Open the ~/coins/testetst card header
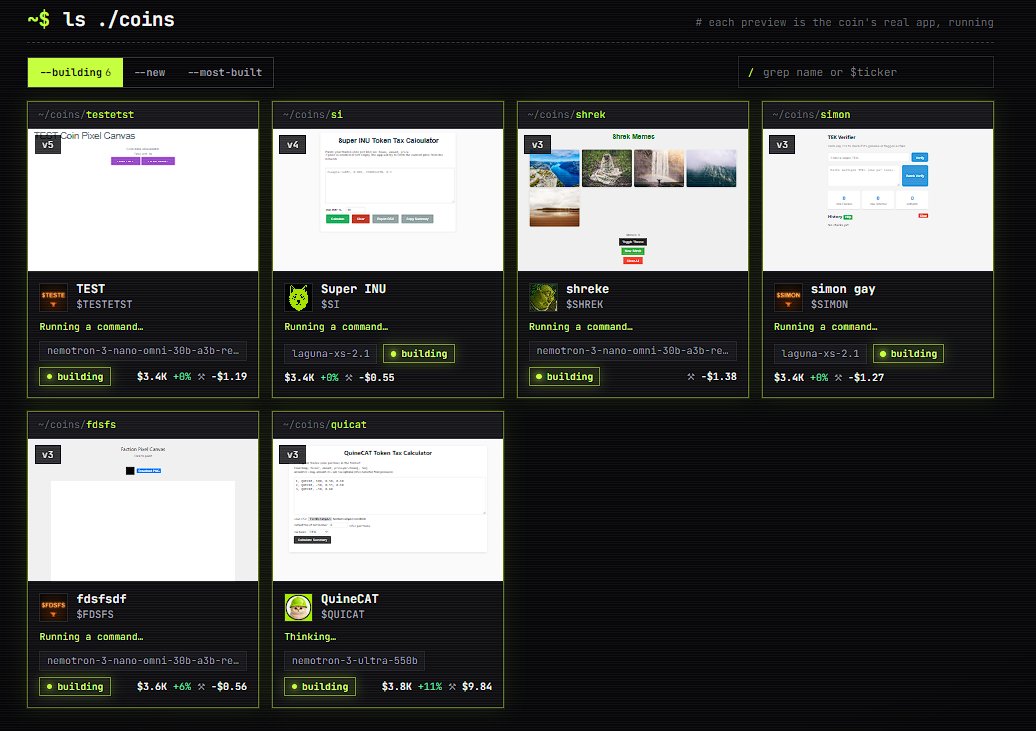 coord(143,115)
